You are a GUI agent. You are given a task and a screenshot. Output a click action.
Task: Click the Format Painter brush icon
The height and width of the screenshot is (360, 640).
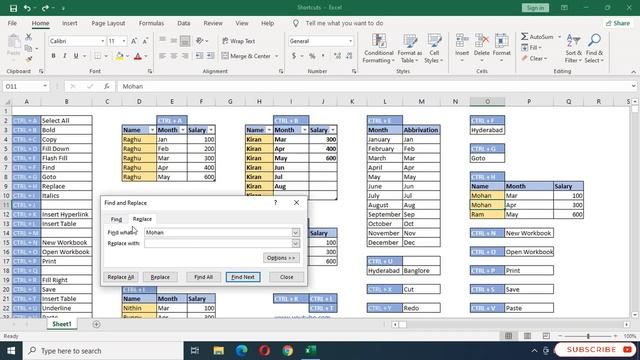click(x=29, y=59)
